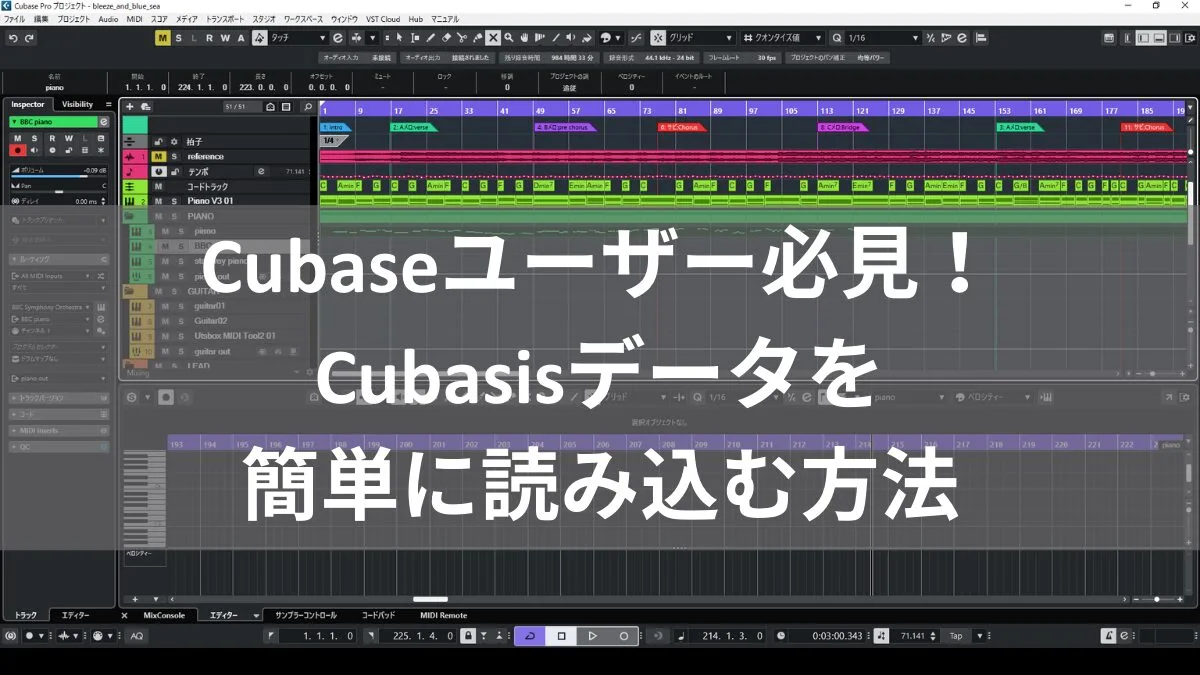The height and width of the screenshot is (675, 1200).
Task: Click the Add Track plus icon
Action: point(129,106)
